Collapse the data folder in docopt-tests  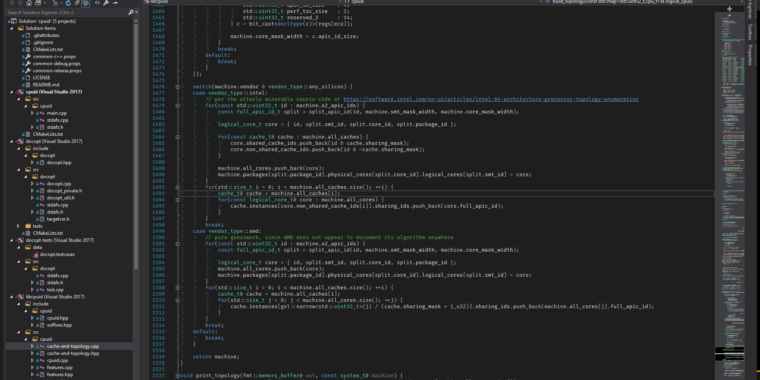click(x=19, y=247)
